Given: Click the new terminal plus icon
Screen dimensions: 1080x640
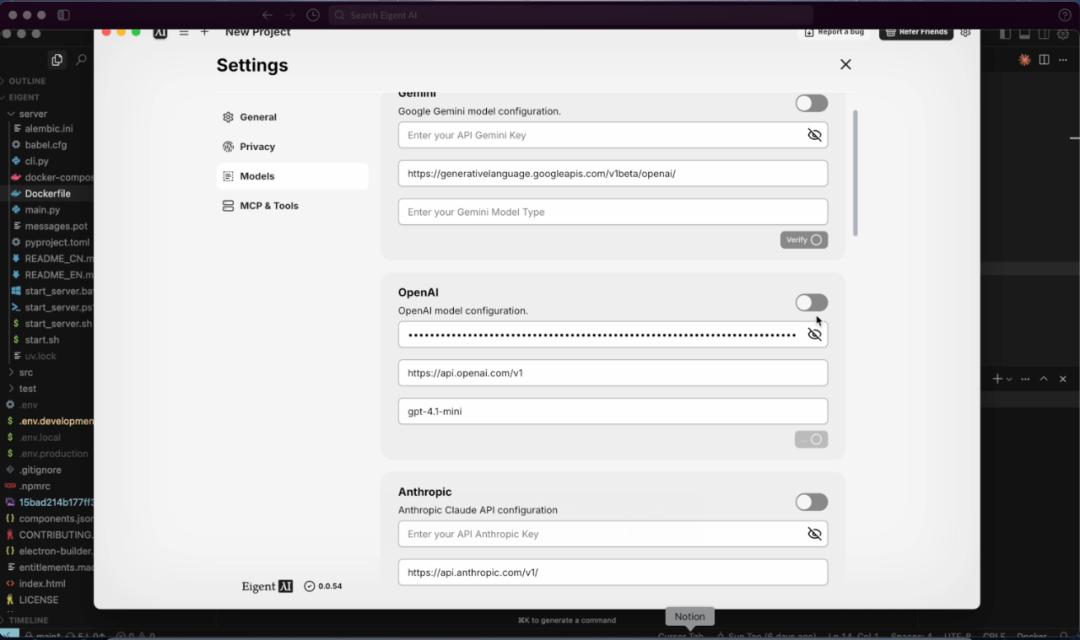Looking at the screenshot, I should (x=997, y=379).
